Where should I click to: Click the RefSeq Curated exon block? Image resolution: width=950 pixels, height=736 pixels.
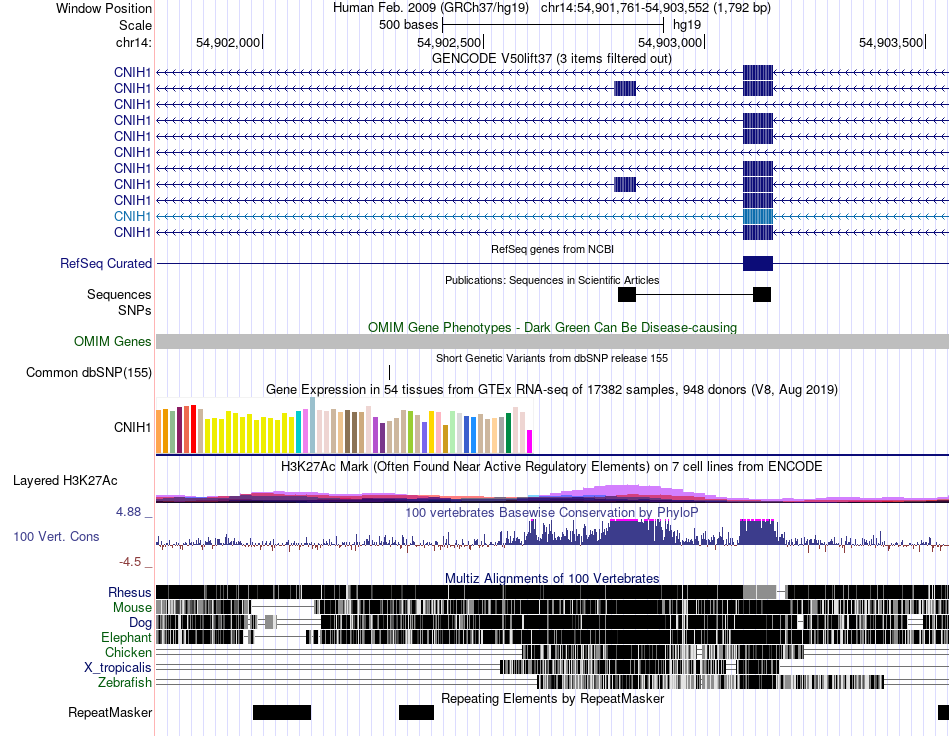coord(758,264)
